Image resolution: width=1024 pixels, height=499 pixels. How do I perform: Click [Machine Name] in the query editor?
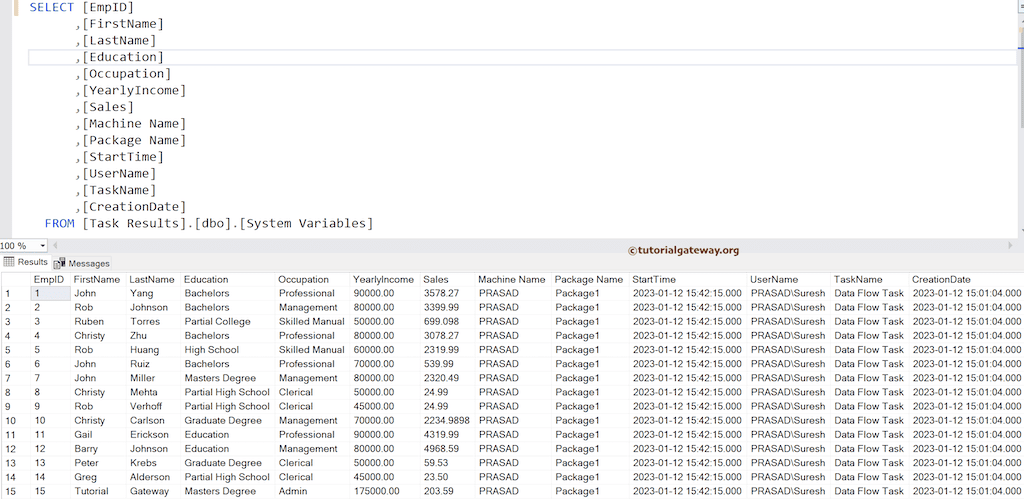pos(134,124)
